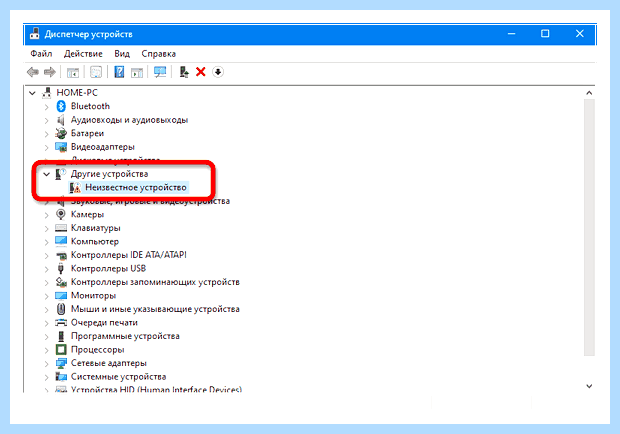Select the Сетевые адаптеры network icon
This screenshot has height=434, width=620.
tap(61, 363)
